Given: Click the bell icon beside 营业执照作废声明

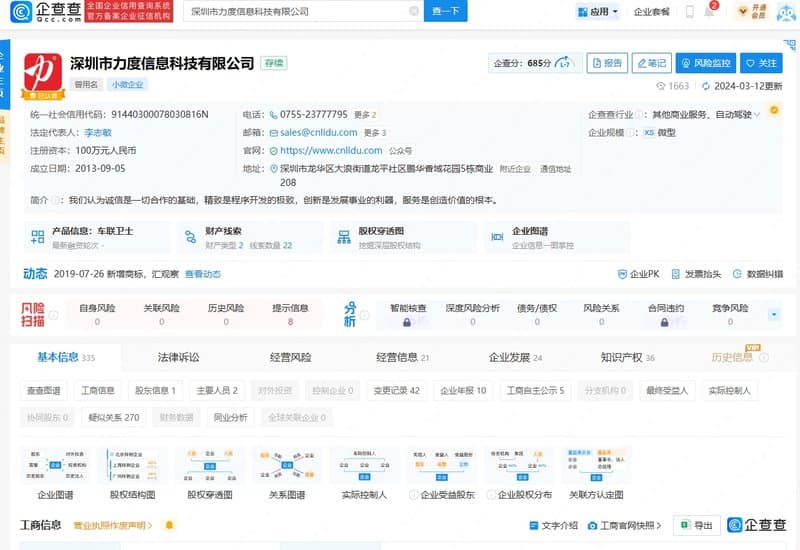Looking at the screenshot, I should 169,525.
